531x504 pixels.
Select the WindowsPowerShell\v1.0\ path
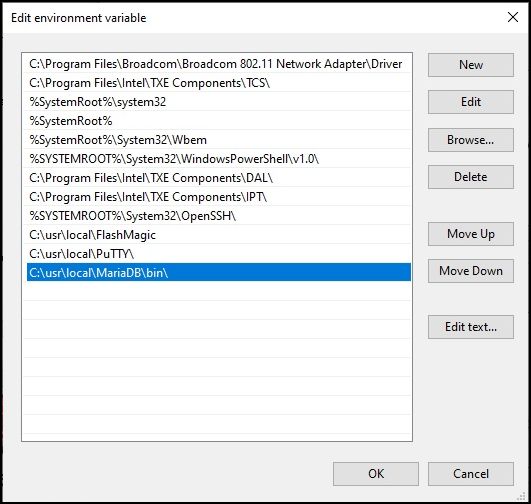click(x=219, y=159)
